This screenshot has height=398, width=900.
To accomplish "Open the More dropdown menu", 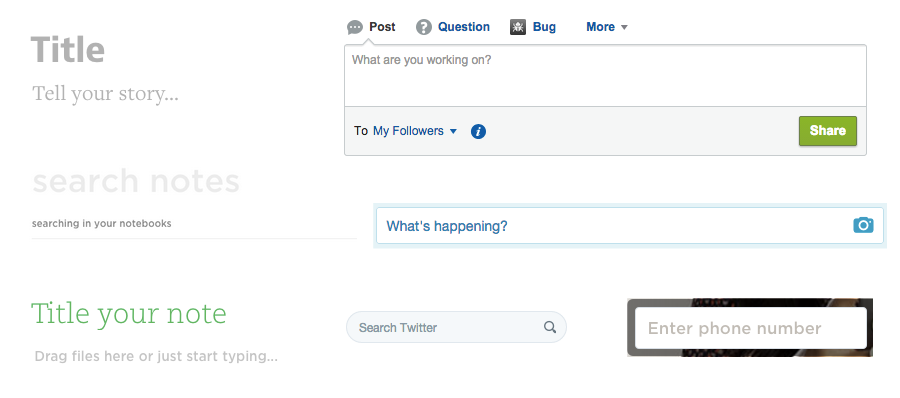I will point(607,27).
